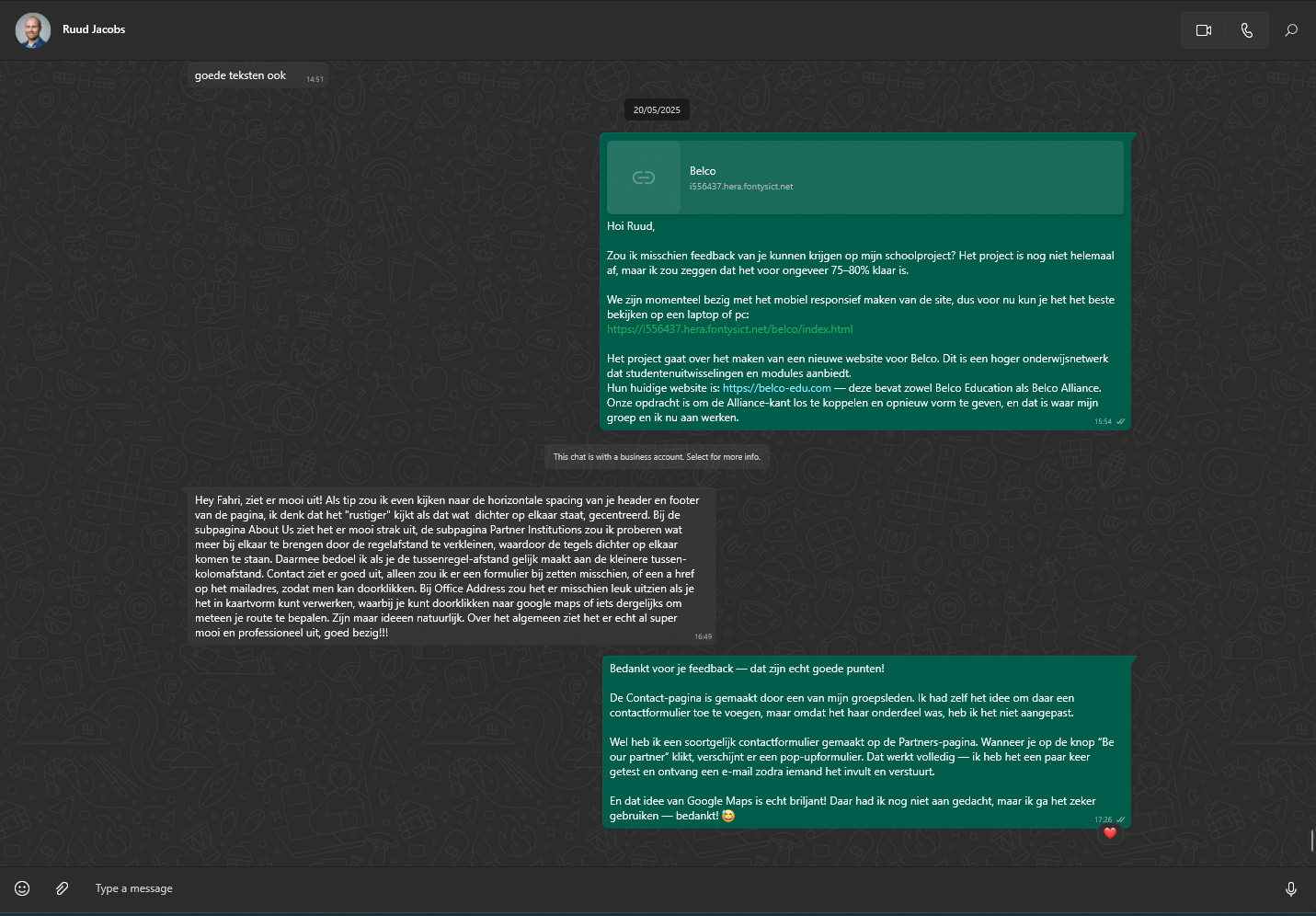Click the attach file paperclip icon
Viewport: 1316px width, 916px height.
click(62, 888)
